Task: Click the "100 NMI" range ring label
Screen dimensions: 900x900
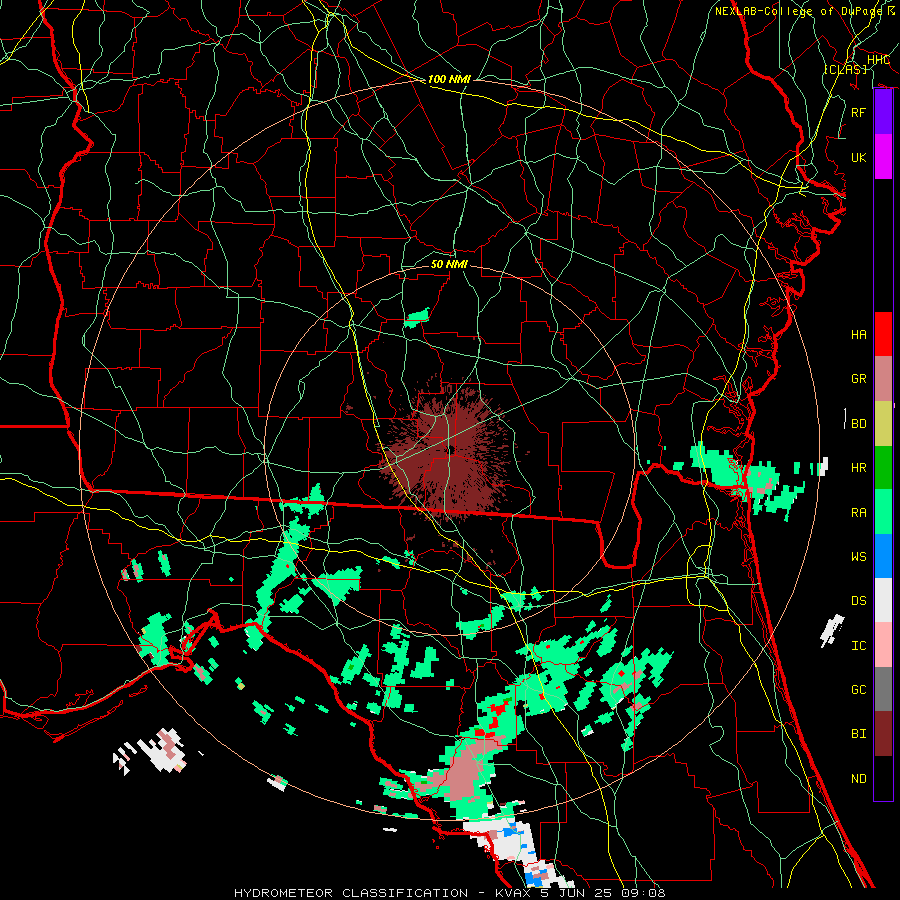Action: pos(449,79)
